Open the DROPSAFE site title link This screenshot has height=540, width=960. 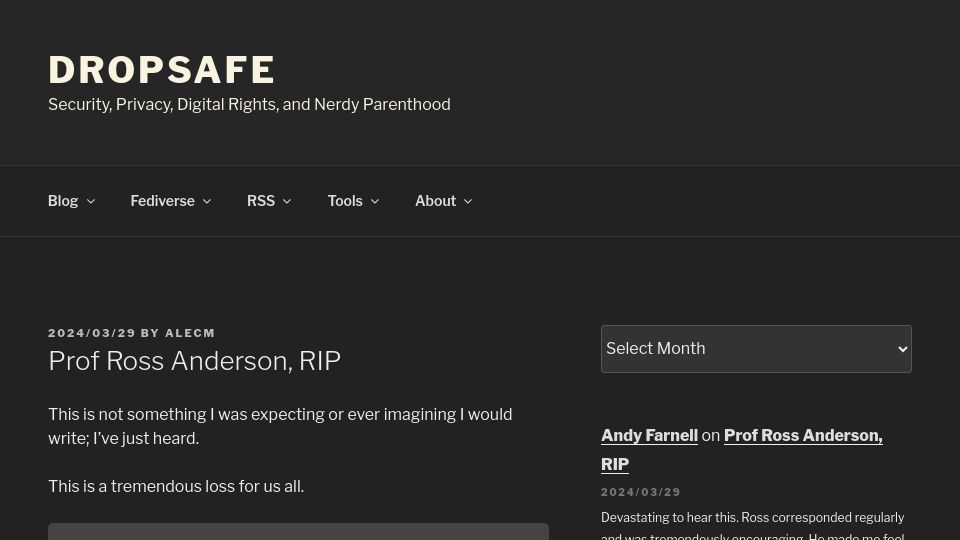(162, 70)
